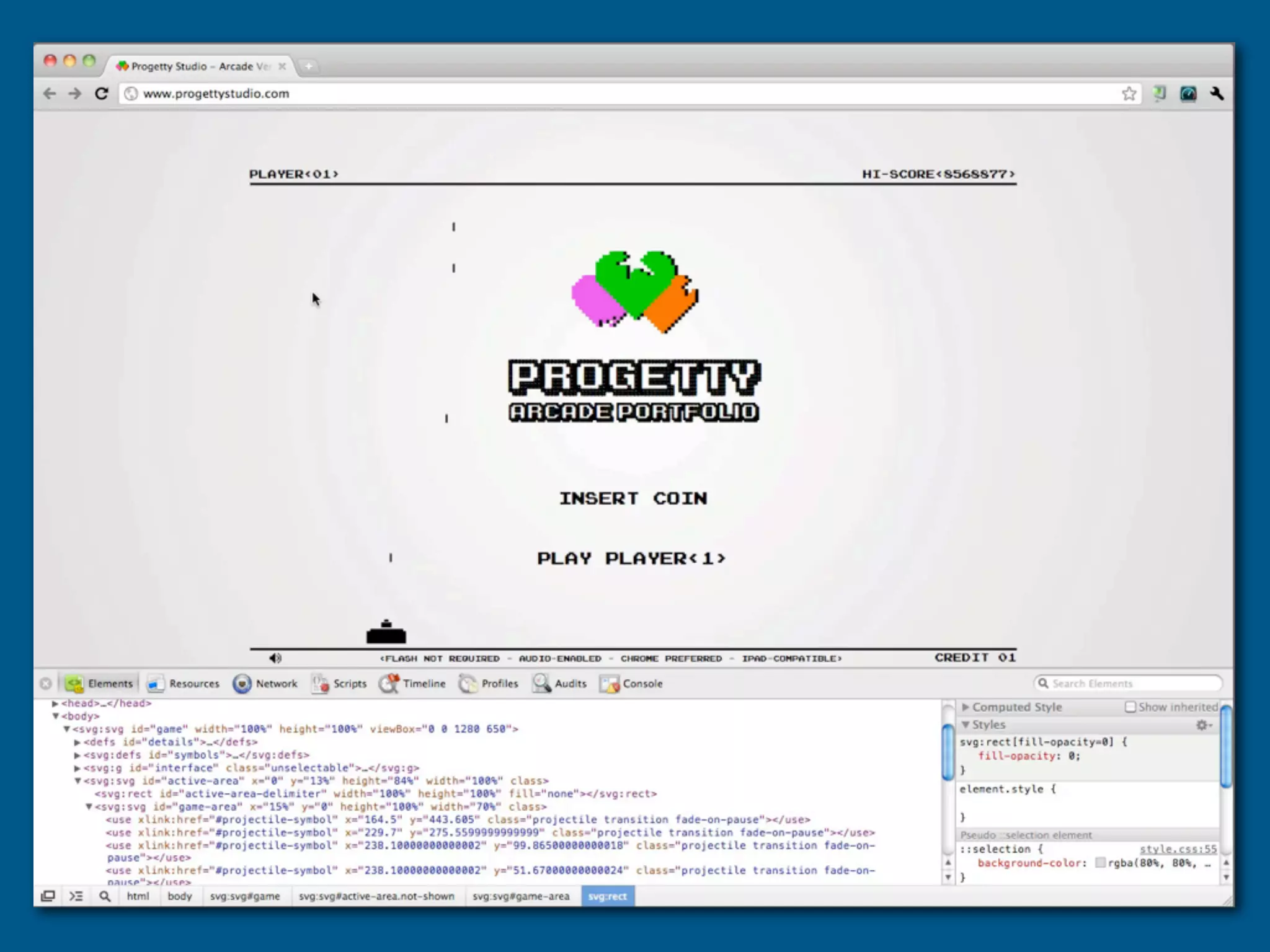Click the wrench settings menu icon
Viewport: 1270px width, 952px height.
click(x=1217, y=94)
